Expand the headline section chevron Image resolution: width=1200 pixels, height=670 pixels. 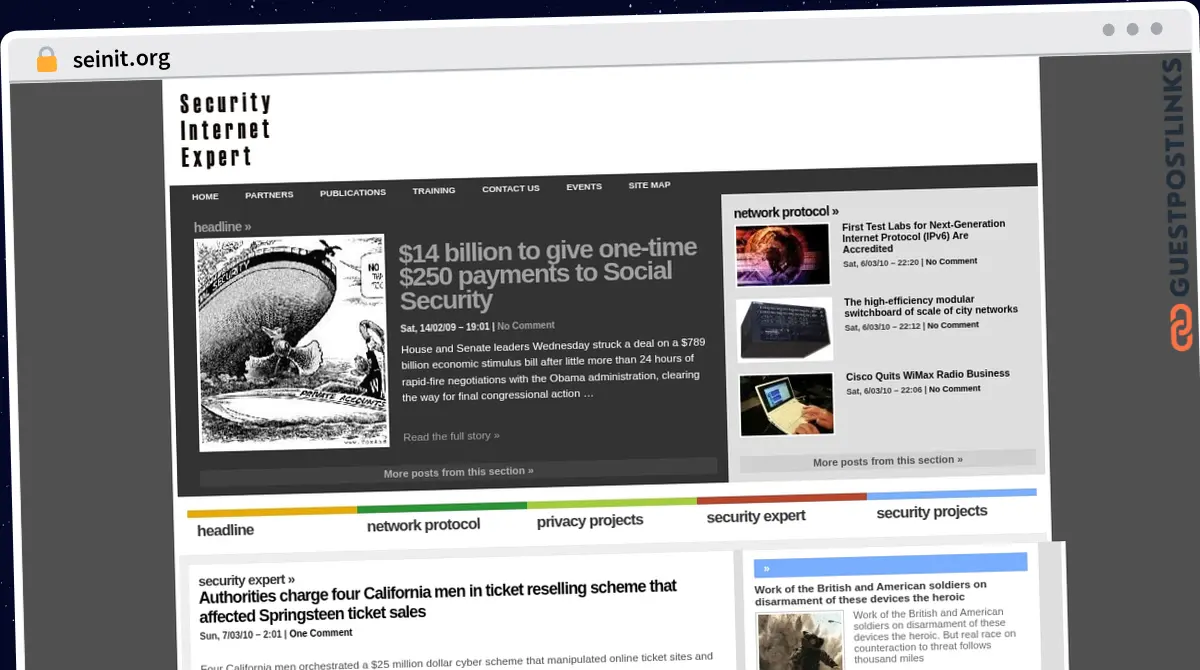[246, 226]
